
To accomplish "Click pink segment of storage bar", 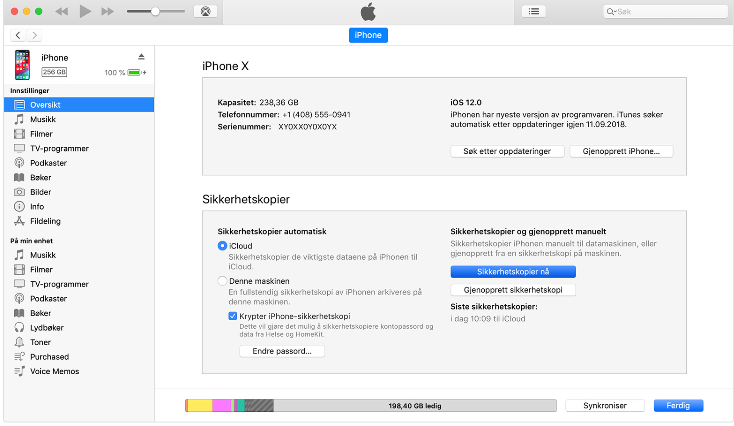I will pos(221,405).
